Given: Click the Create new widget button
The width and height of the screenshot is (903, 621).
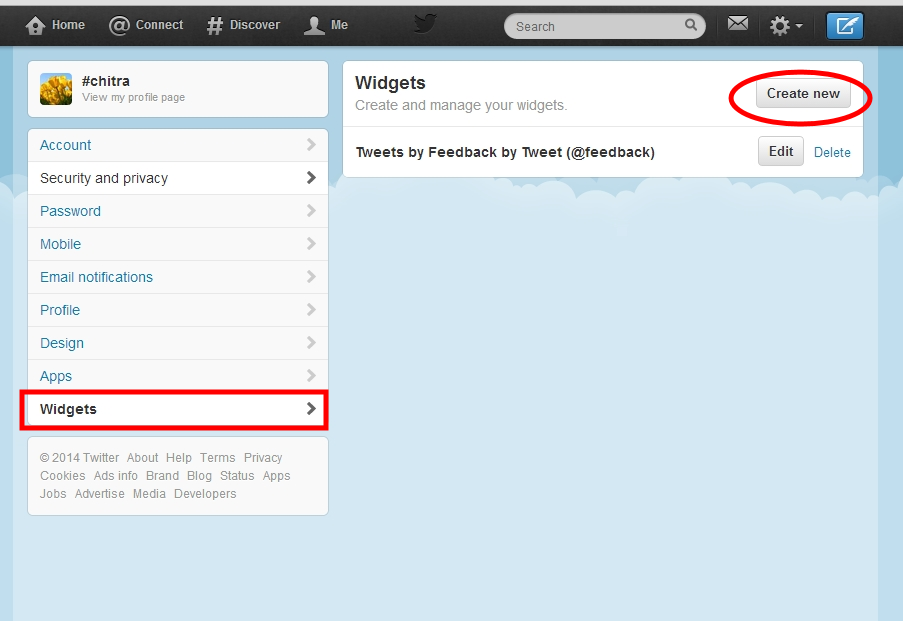Looking at the screenshot, I should (x=803, y=94).
